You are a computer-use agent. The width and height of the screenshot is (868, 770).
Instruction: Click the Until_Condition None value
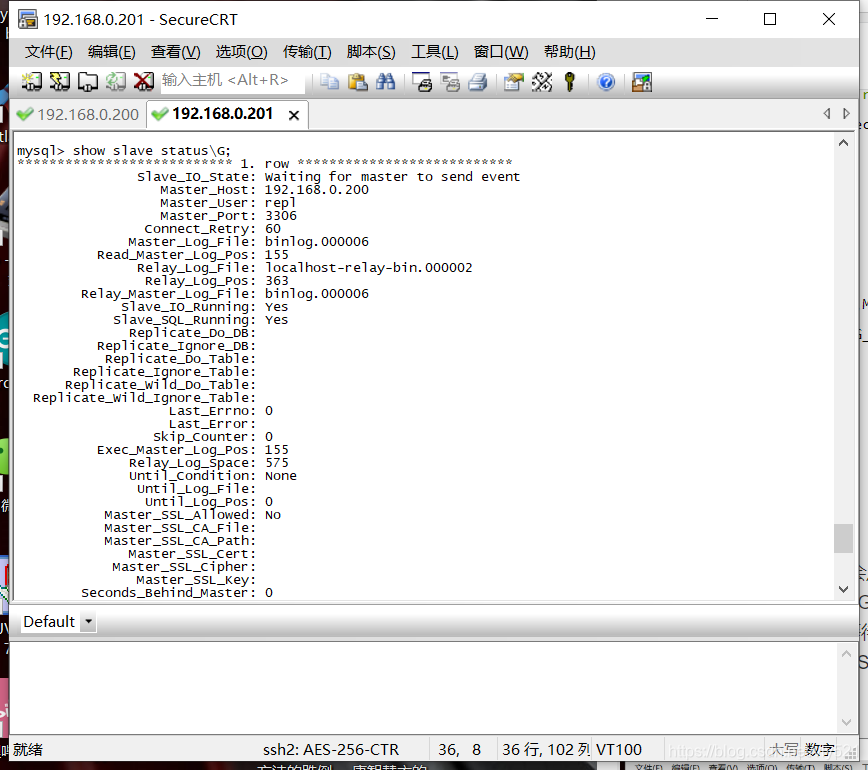[x=280, y=476]
